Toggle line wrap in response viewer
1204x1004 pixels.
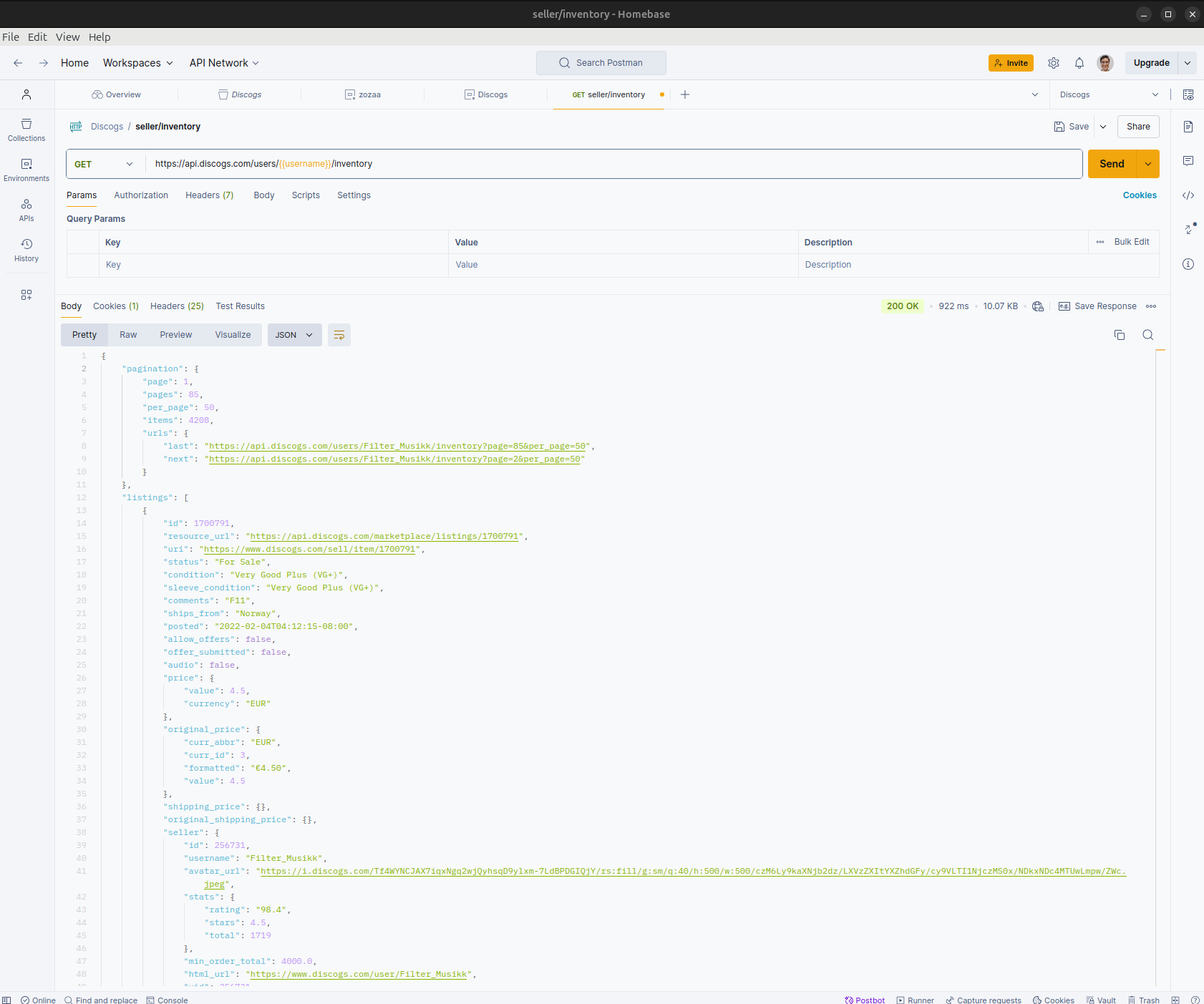[x=339, y=335]
